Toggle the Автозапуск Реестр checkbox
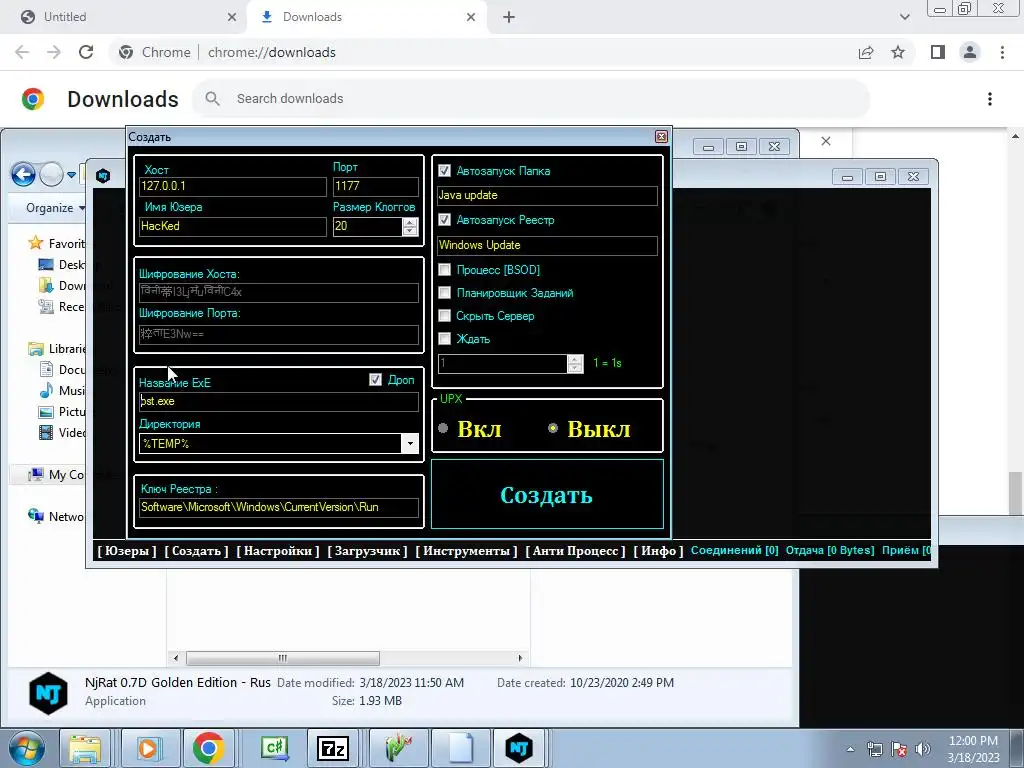Image resolution: width=1024 pixels, height=768 pixels. (445, 219)
